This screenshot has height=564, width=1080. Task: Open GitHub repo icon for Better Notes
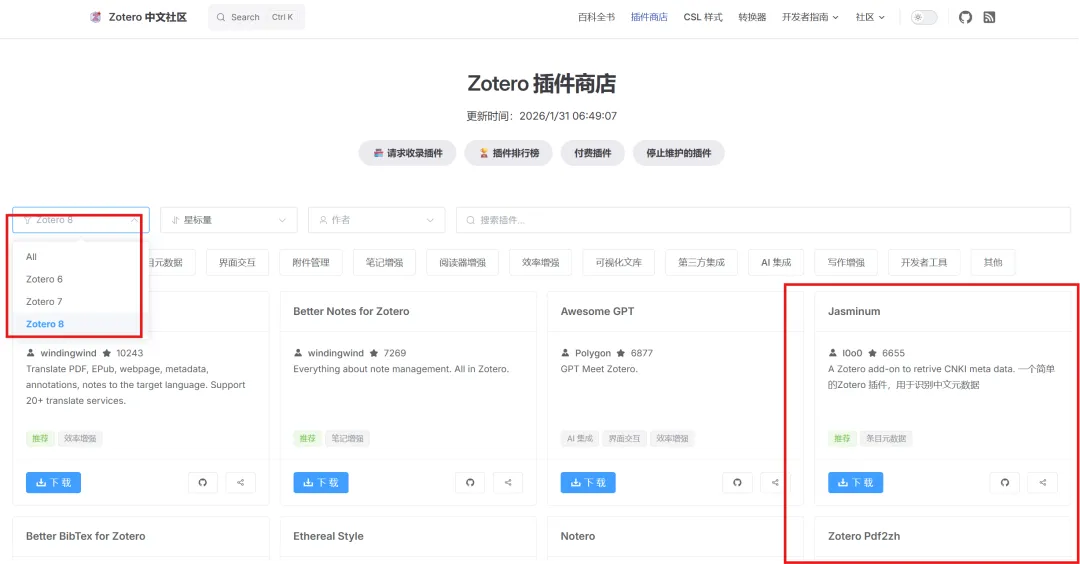[470, 483]
